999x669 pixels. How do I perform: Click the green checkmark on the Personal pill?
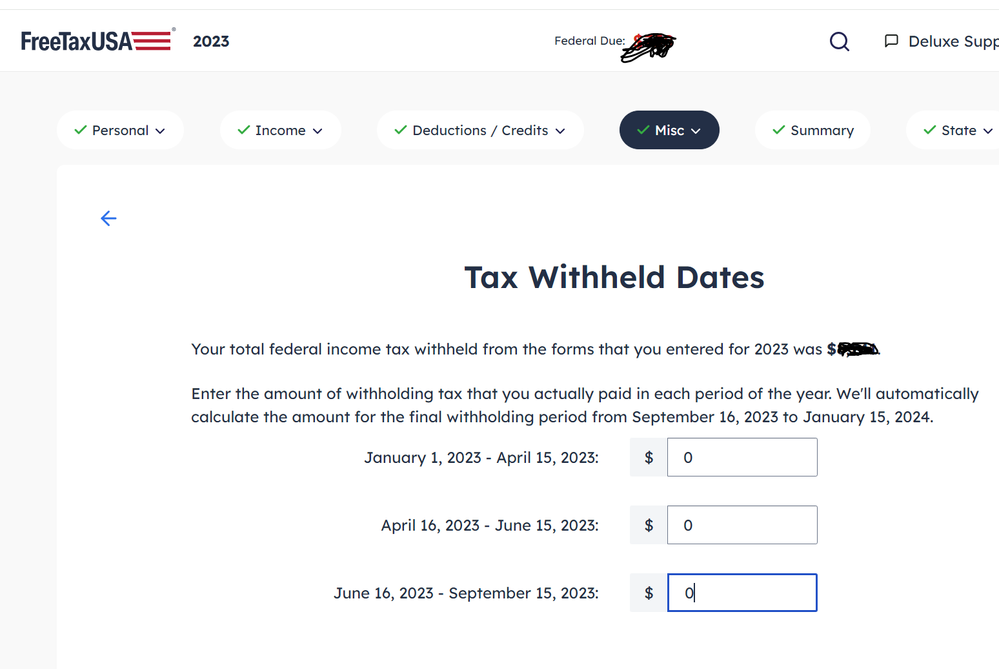(x=81, y=130)
